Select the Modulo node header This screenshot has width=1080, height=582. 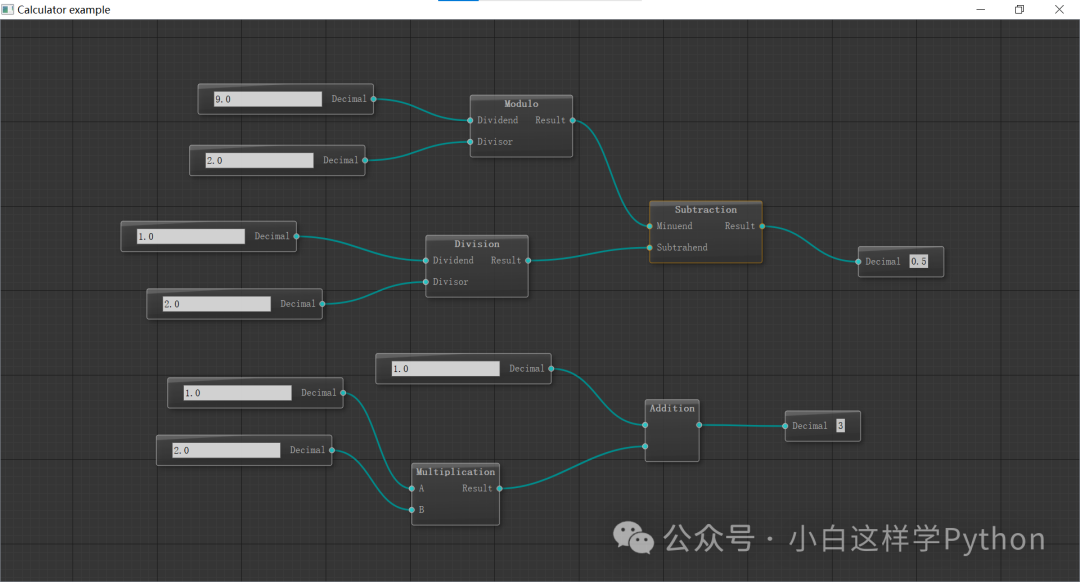coord(521,103)
